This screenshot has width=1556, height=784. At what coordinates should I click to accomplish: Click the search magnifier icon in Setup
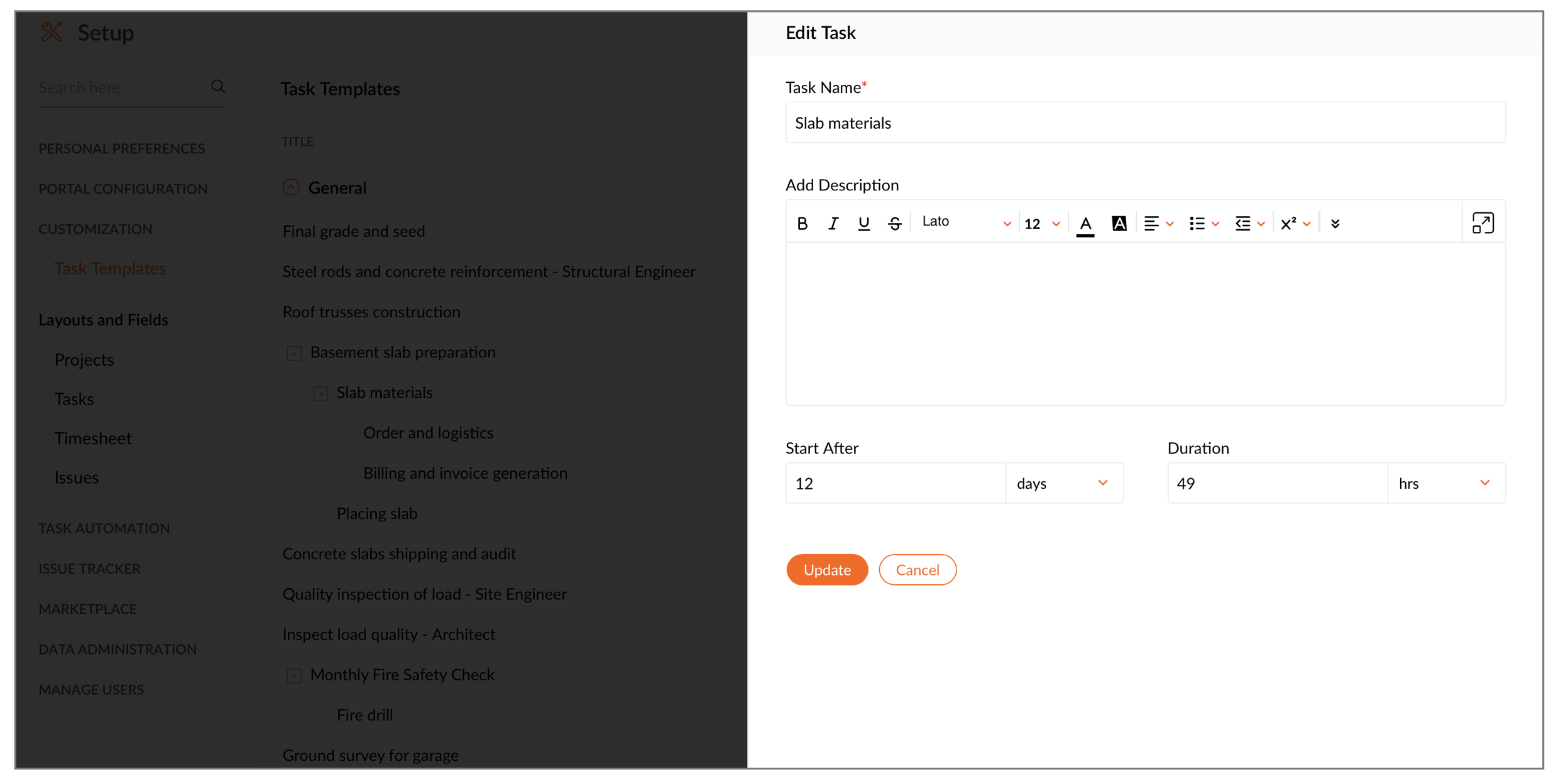218,87
